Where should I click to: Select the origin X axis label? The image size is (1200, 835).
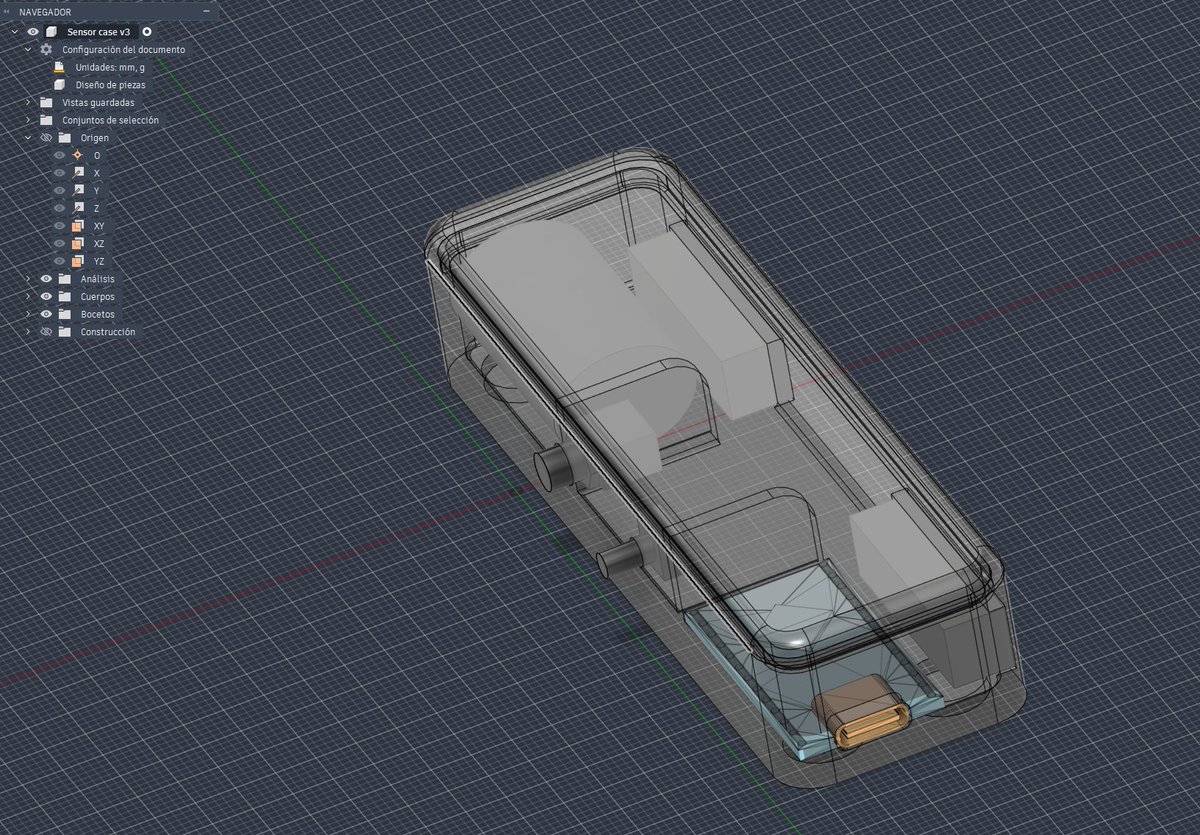(x=96, y=172)
